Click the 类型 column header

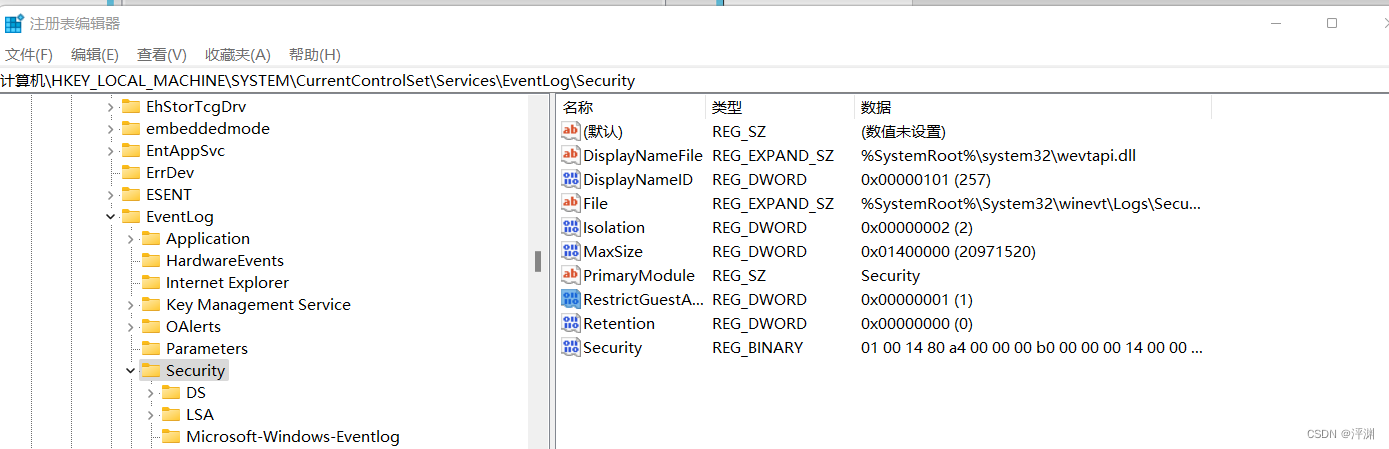click(727, 108)
